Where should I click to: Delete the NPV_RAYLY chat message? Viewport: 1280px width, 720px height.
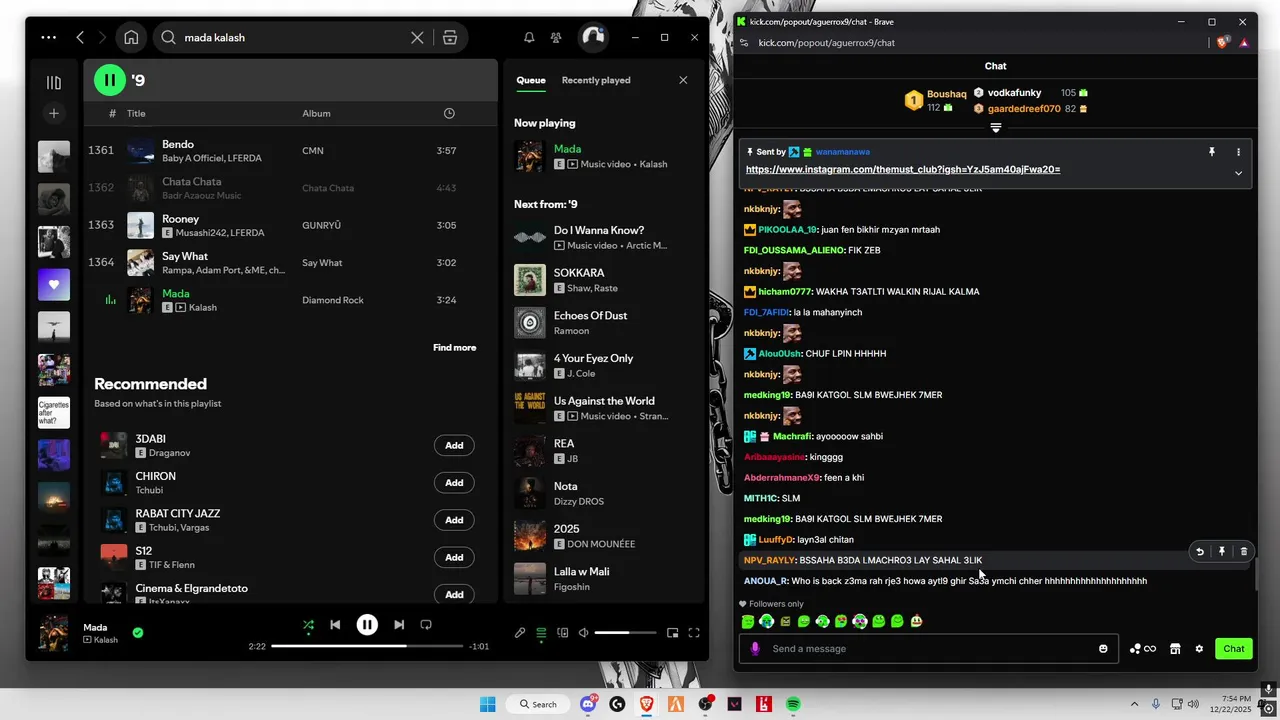(1244, 551)
